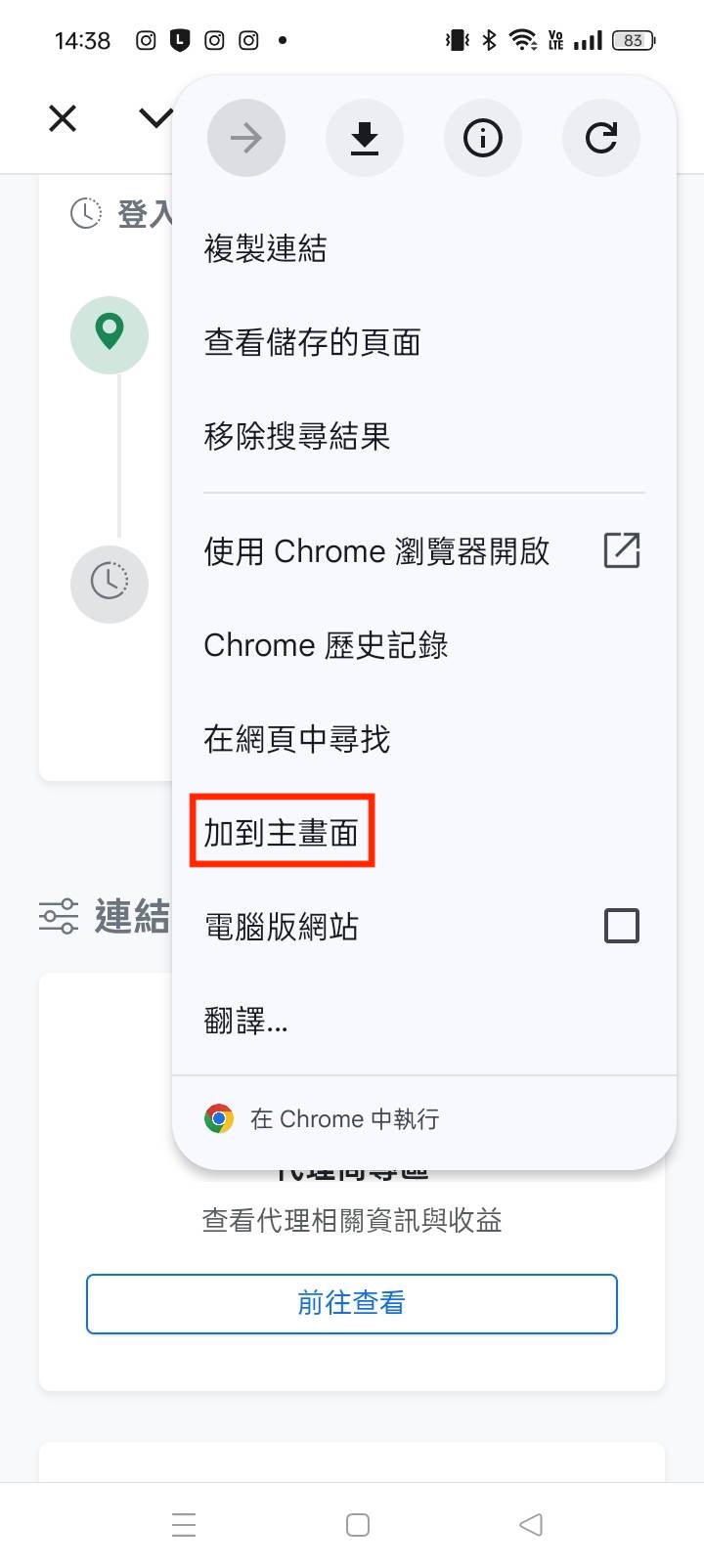
Task: Tap the Android back navigation triangle
Action: (x=531, y=1524)
